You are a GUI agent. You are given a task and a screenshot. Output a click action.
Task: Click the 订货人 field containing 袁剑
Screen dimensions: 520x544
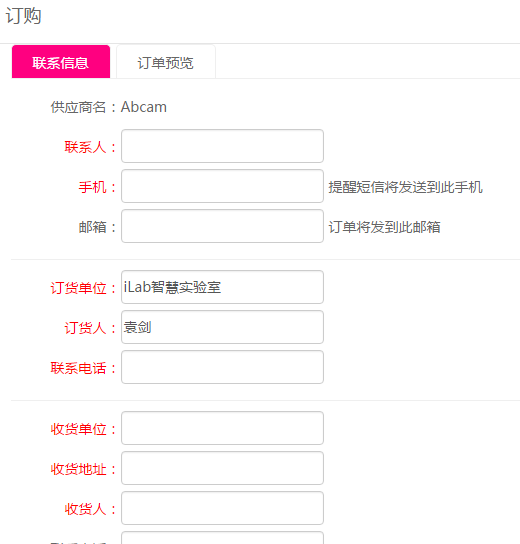tap(222, 327)
